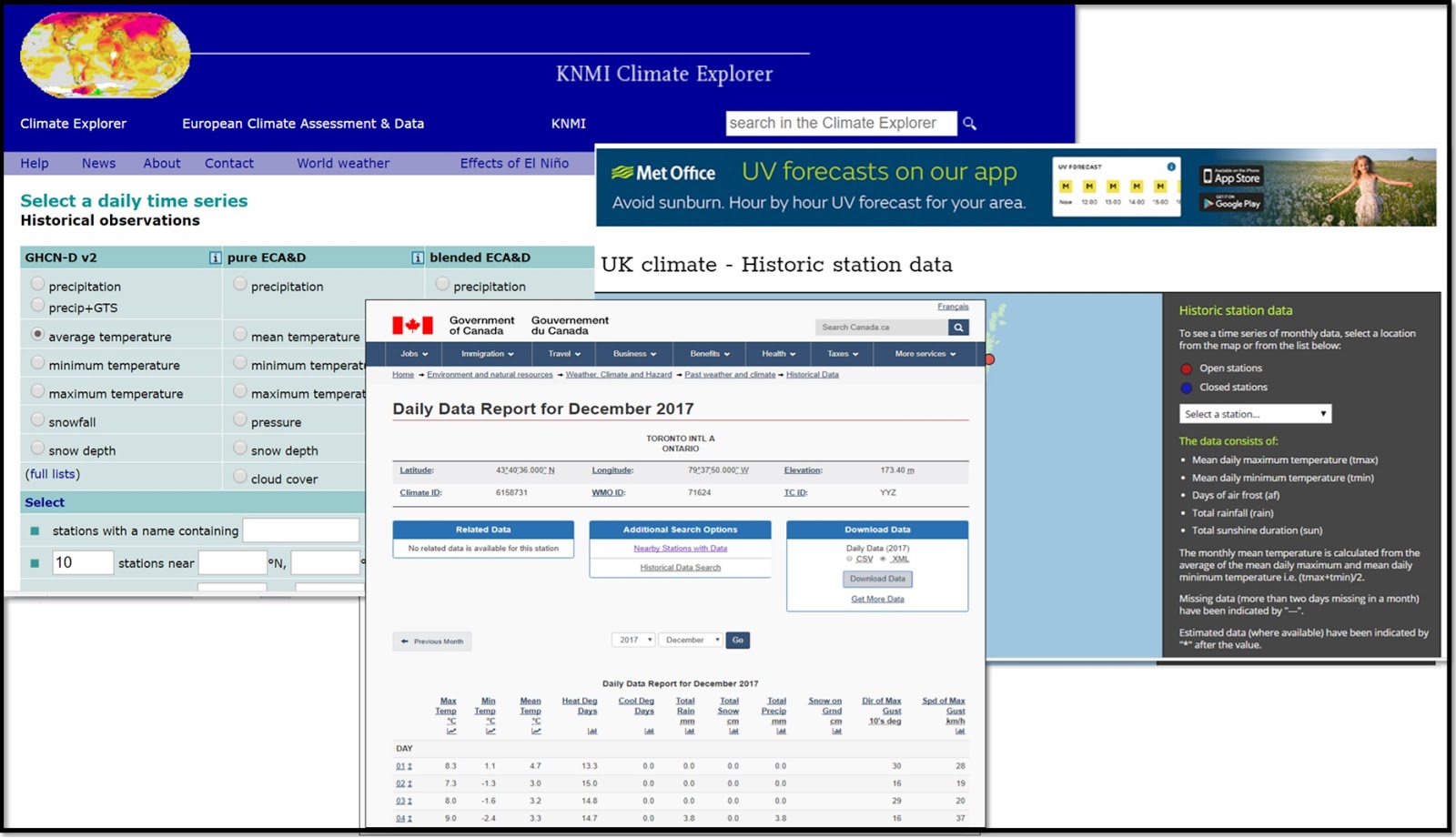Open the World weather menu item
This screenshot has height=838, width=1456.
343,164
